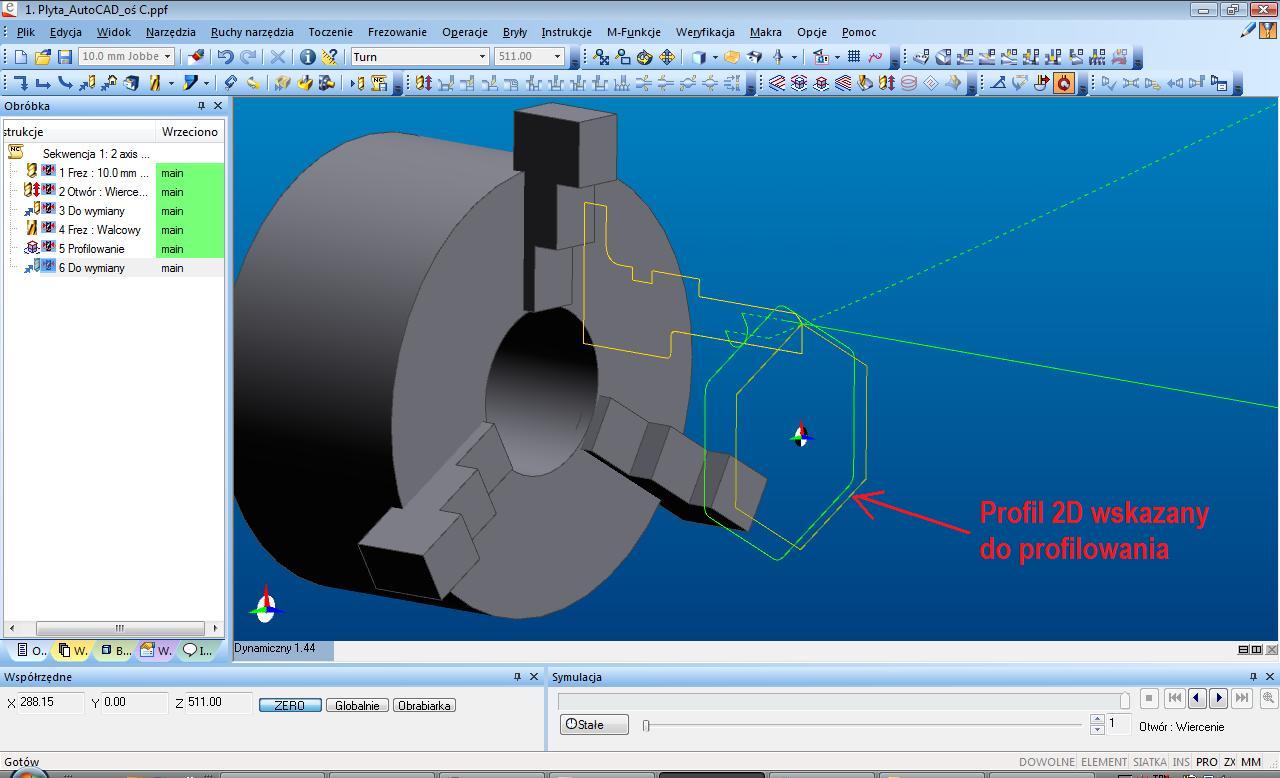Open the drill tool icon dropdown arrow
This screenshot has width=1280, height=778.
(x=171, y=83)
